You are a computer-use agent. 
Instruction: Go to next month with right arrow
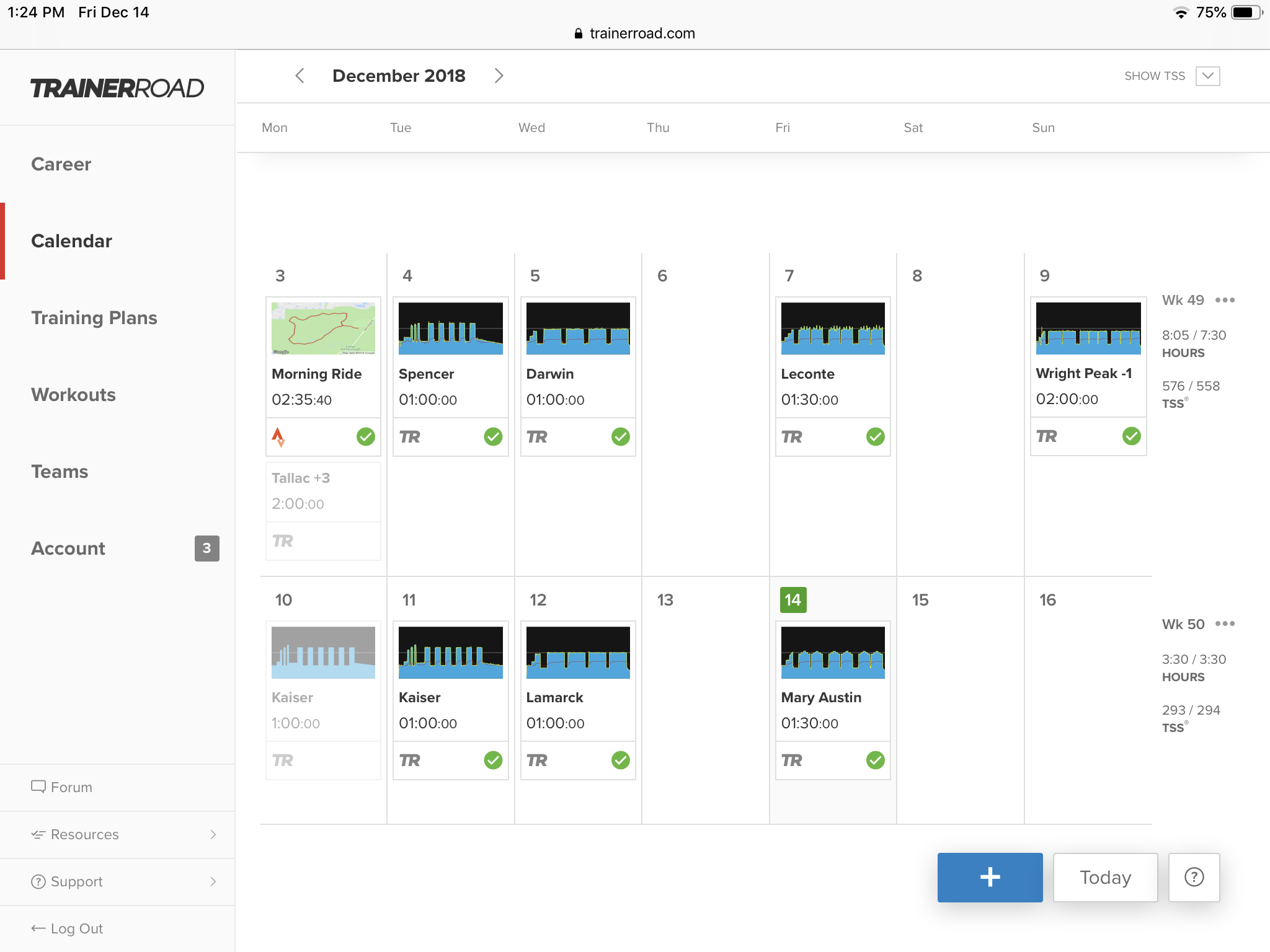pos(499,76)
